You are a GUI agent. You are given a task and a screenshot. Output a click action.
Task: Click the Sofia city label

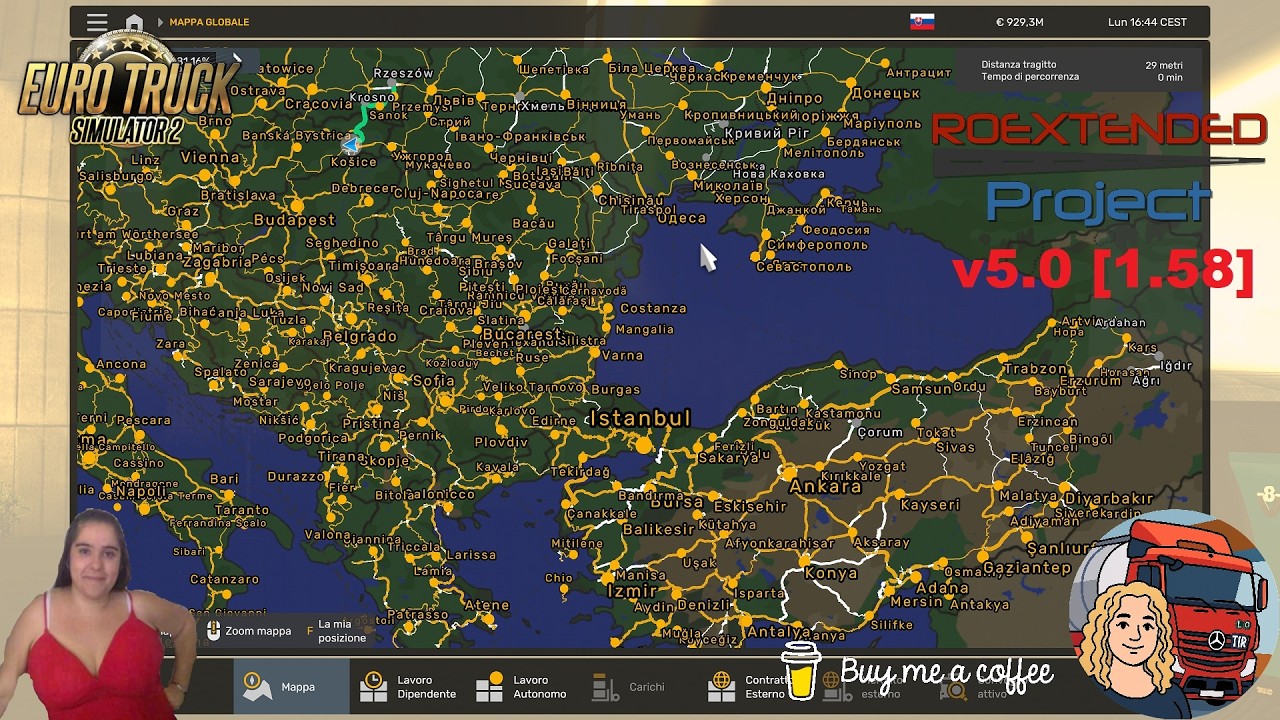click(434, 380)
